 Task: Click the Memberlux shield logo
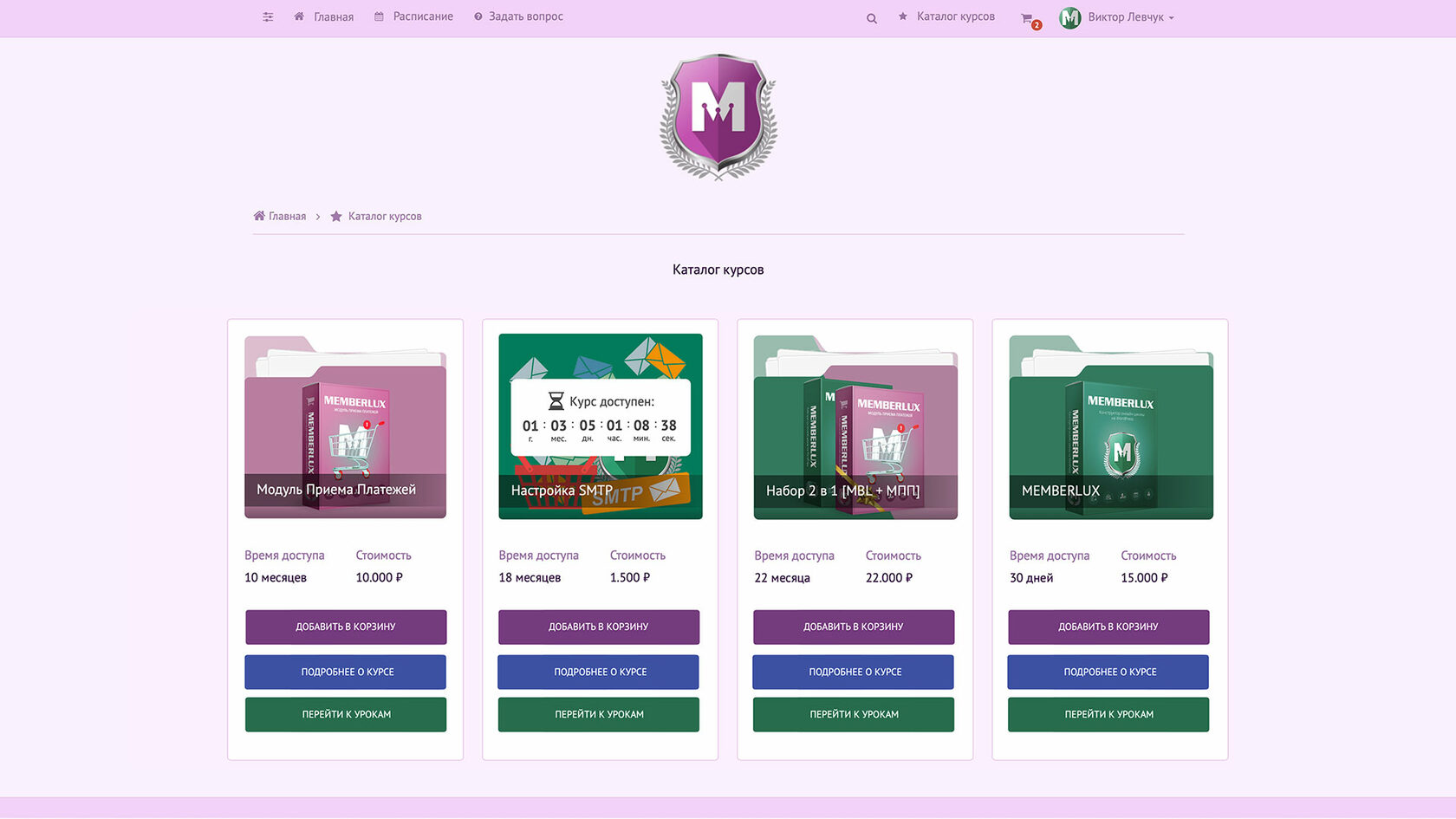[718, 116]
